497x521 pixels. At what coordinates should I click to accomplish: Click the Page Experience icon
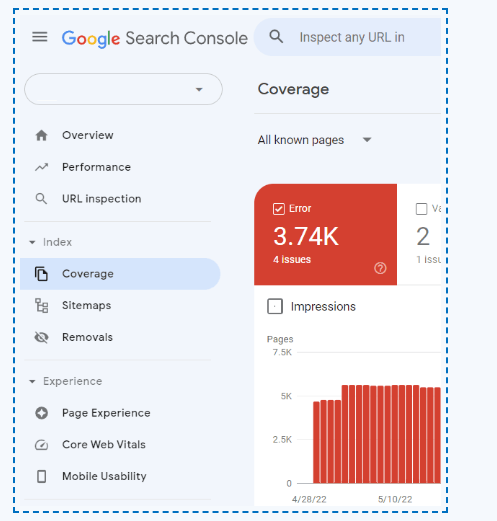(x=42, y=413)
